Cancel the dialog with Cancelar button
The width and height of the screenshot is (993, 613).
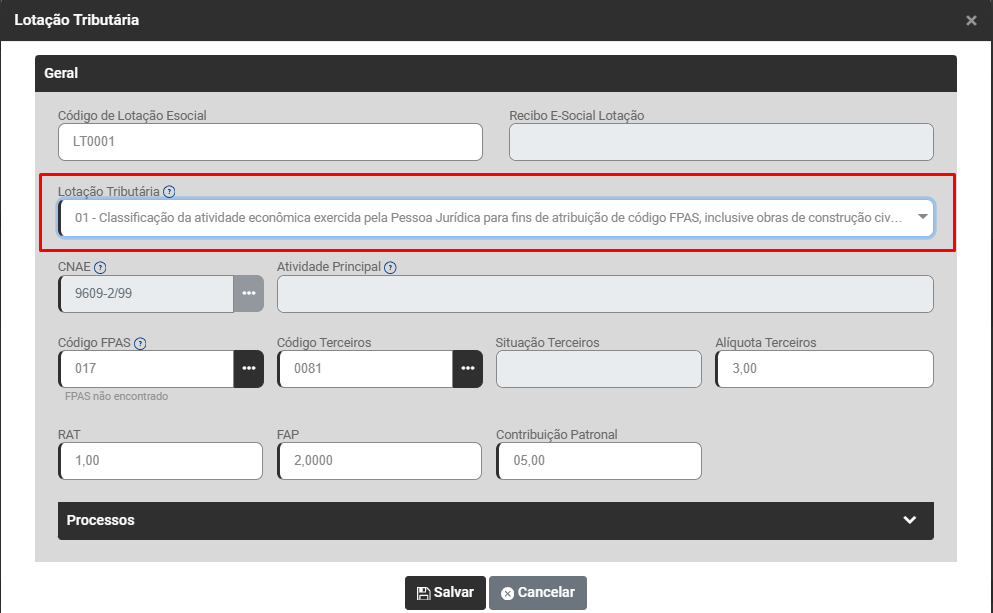(x=538, y=593)
